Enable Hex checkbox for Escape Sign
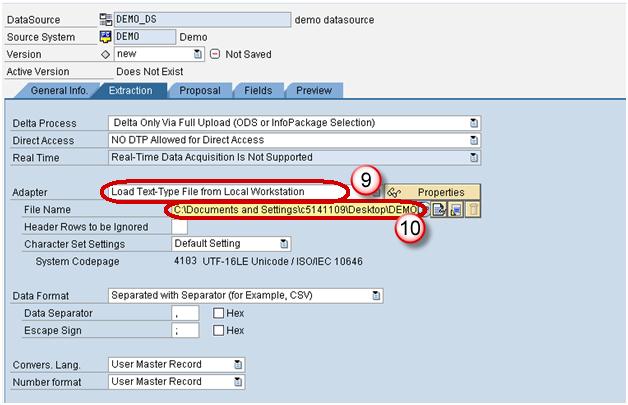 tap(218, 331)
